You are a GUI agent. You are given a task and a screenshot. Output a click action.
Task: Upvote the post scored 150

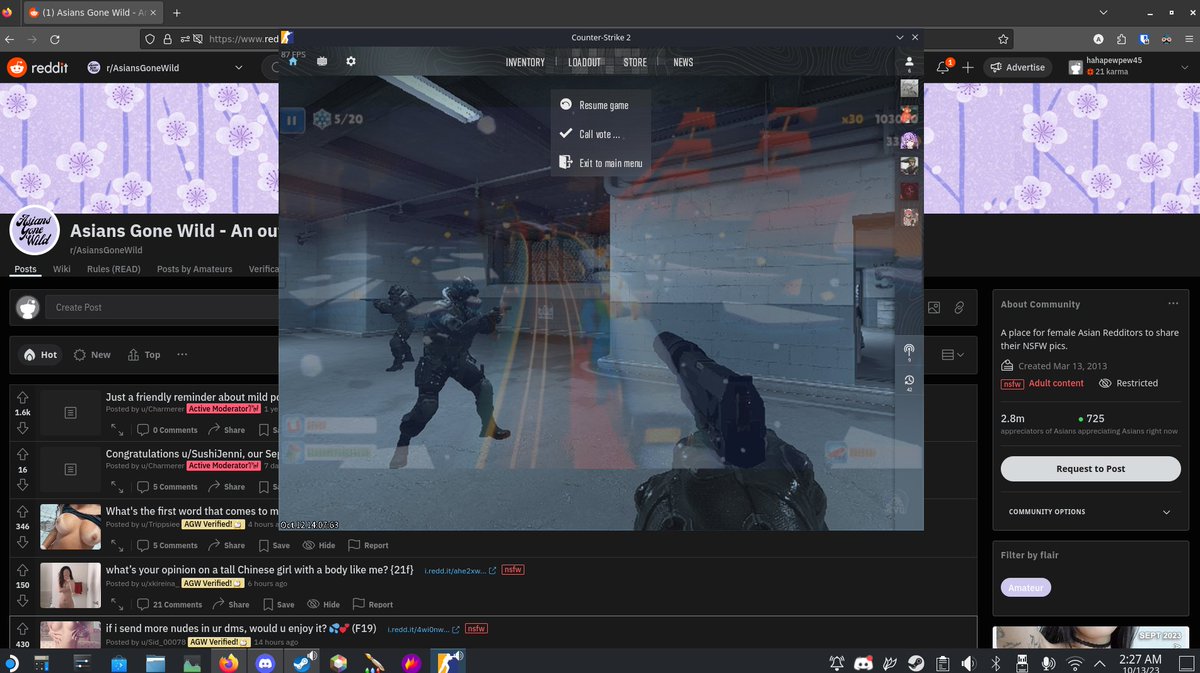[x=22, y=570]
